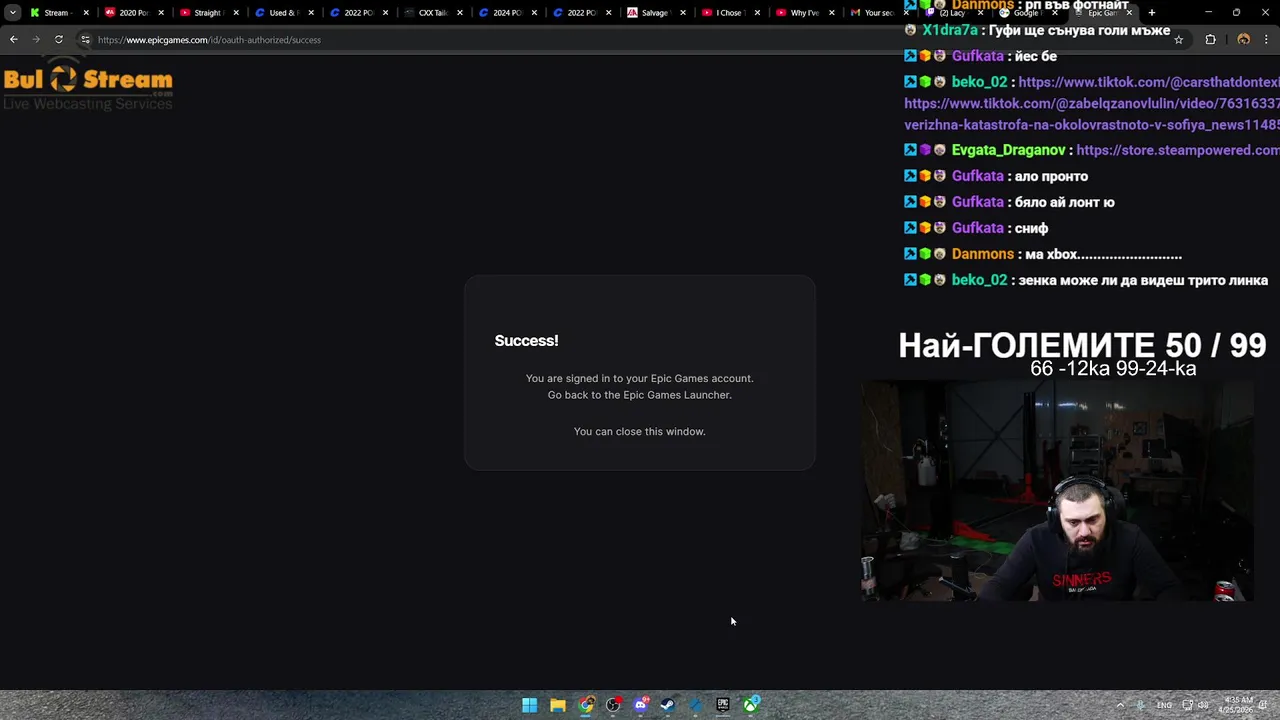Open the tab search dropdown
The width and height of the screenshot is (1280, 720).
(x=13, y=13)
